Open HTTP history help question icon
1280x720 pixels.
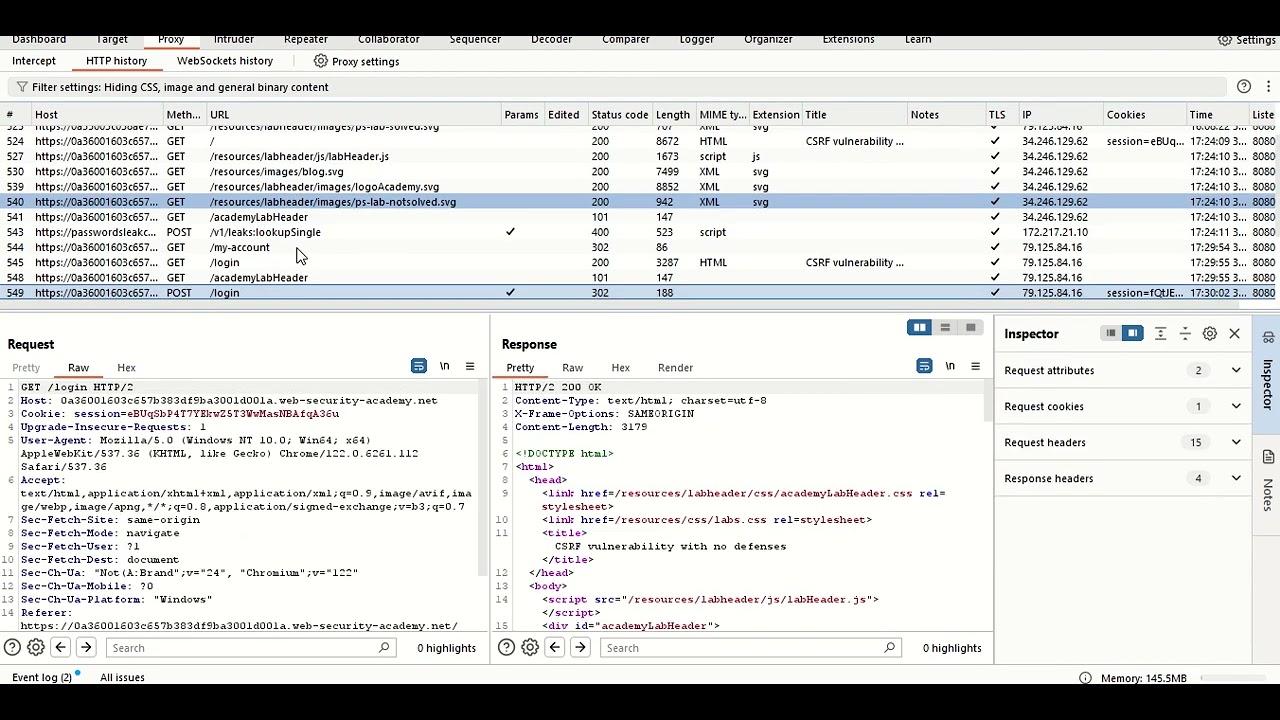pyautogui.click(x=1244, y=87)
